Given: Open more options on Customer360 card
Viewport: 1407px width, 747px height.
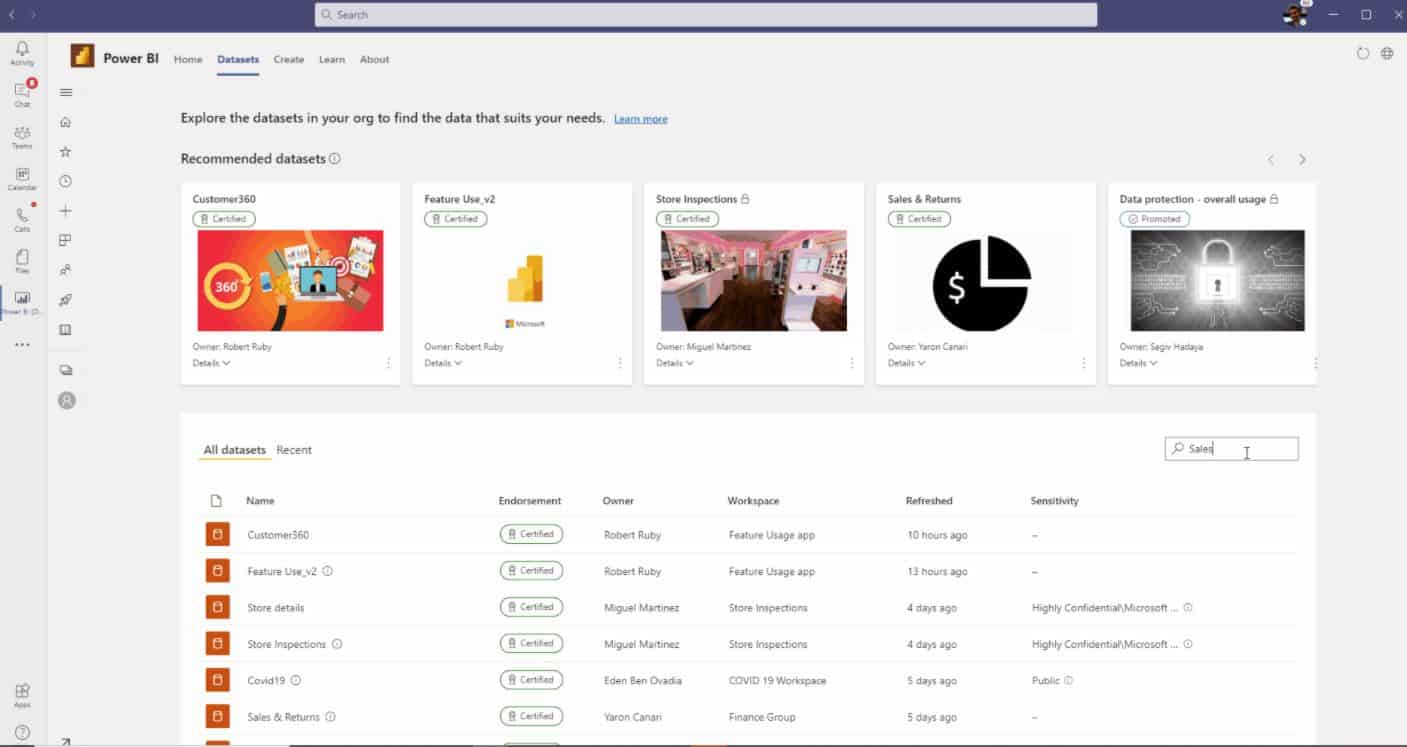Looking at the screenshot, I should [388, 363].
